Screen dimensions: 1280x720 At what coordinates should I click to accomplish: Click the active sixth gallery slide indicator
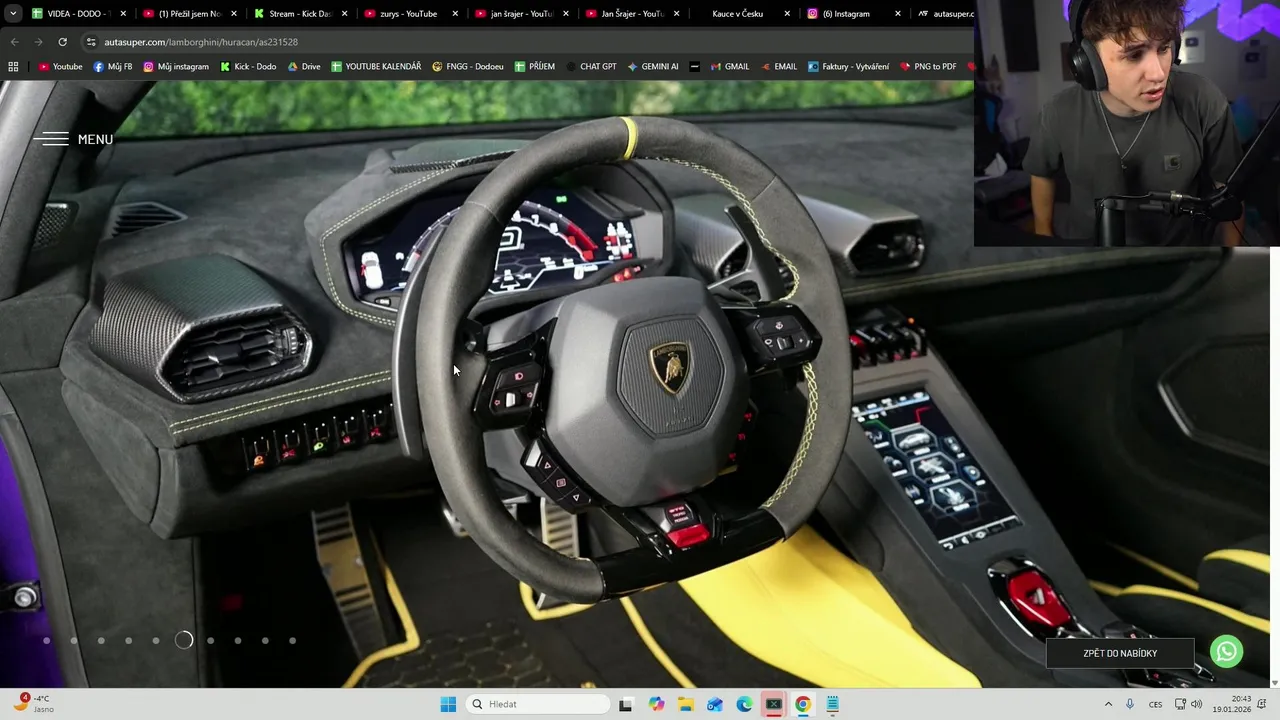click(x=184, y=640)
